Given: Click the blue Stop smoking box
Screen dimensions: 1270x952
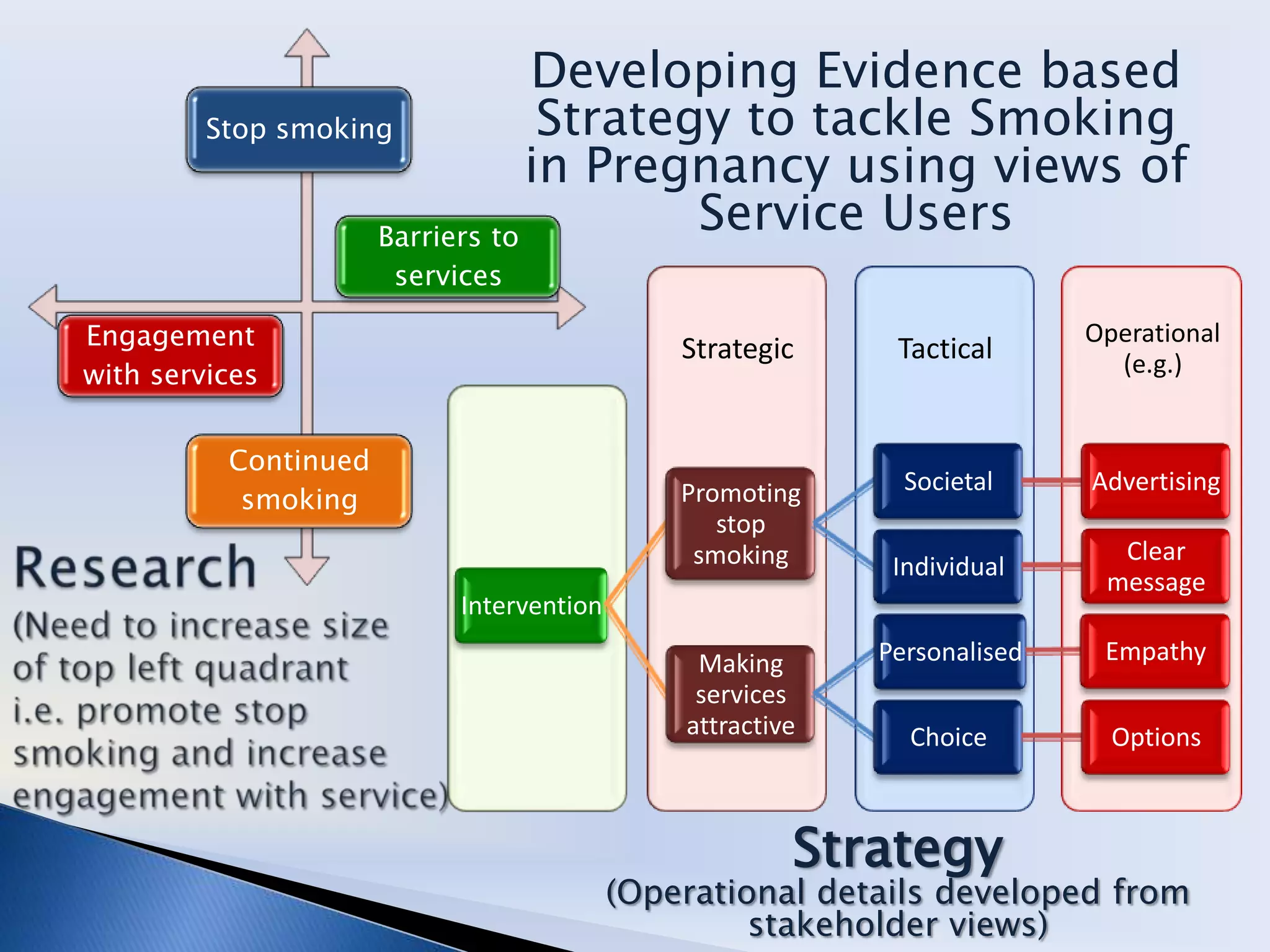Looking at the screenshot, I should (x=298, y=129).
